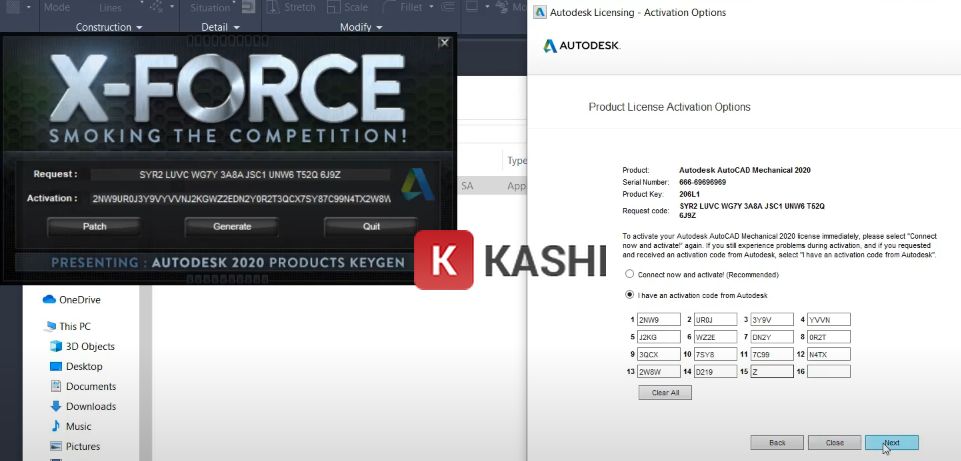This screenshot has width=961, height=461.
Task: Click the 3D Objects folder icon
Action: 56,346
